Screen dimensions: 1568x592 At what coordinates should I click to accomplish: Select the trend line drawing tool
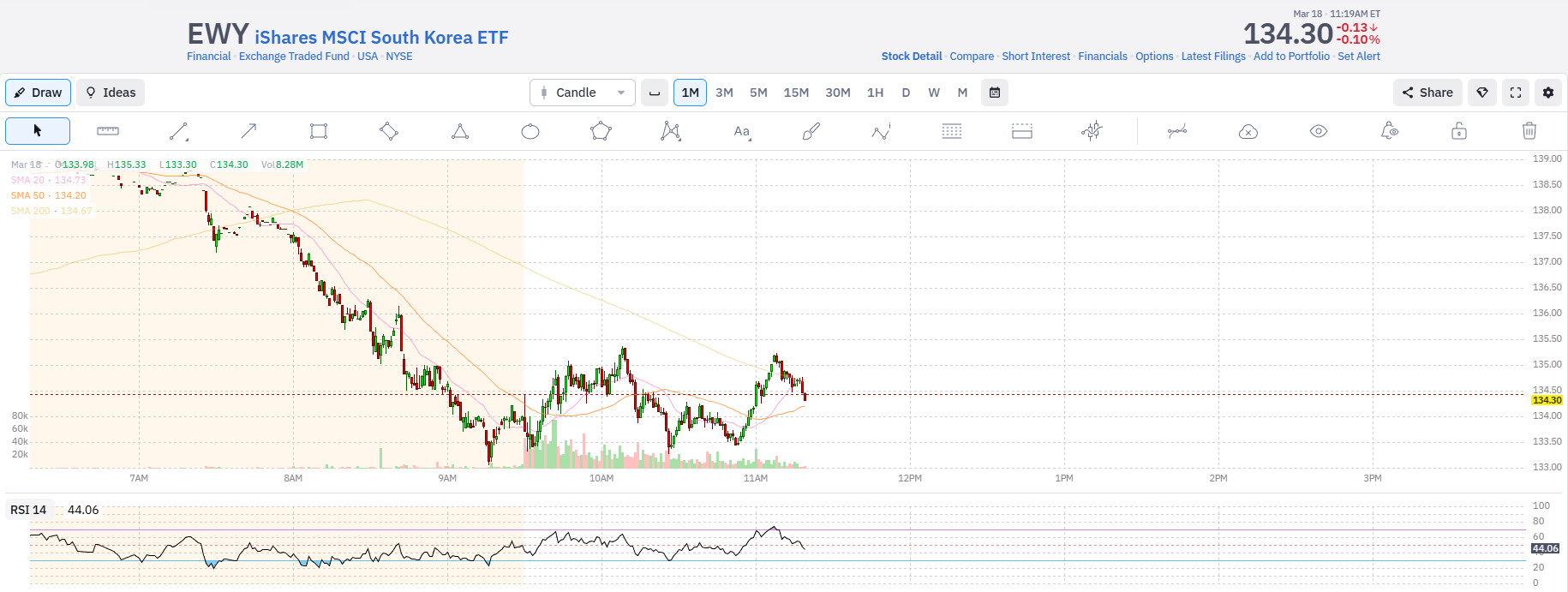(x=178, y=131)
